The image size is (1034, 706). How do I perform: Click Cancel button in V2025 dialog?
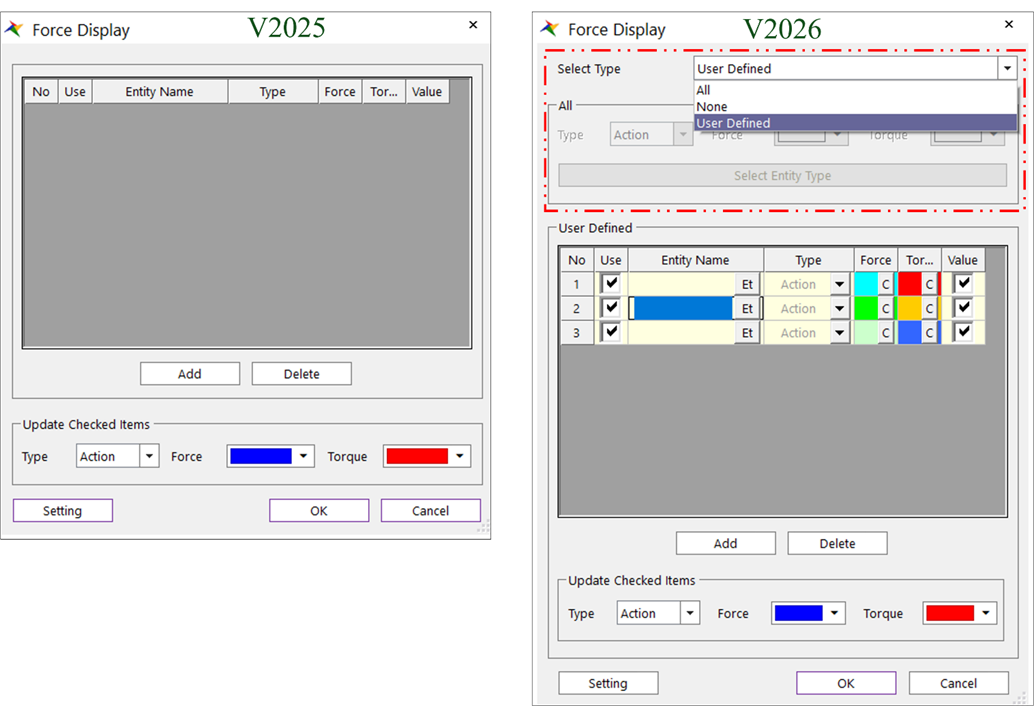coord(431,511)
